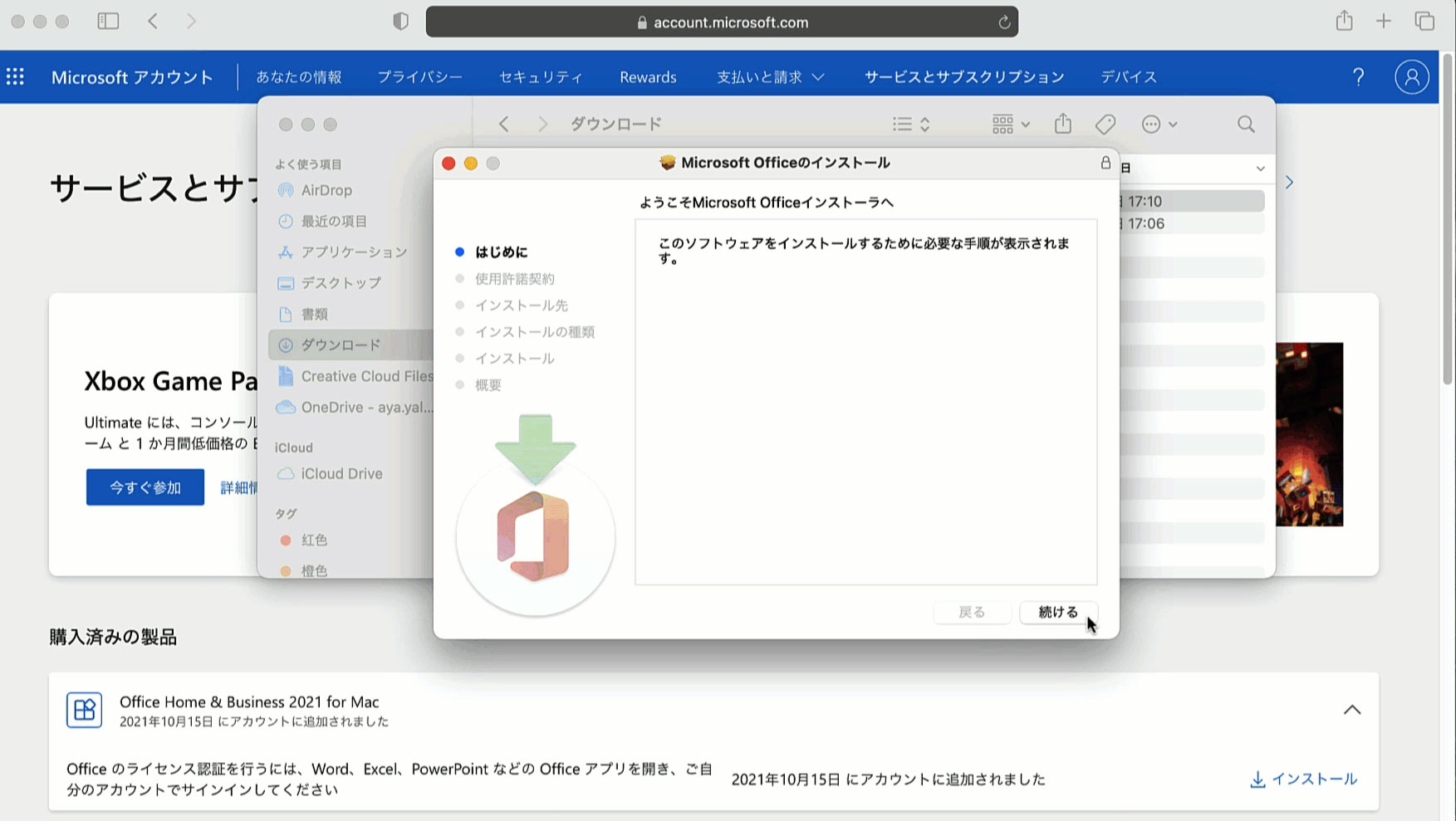Image resolution: width=1456 pixels, height=821 pixels.
Task: Click the はじめに installer step
Action: pos(492,252)
